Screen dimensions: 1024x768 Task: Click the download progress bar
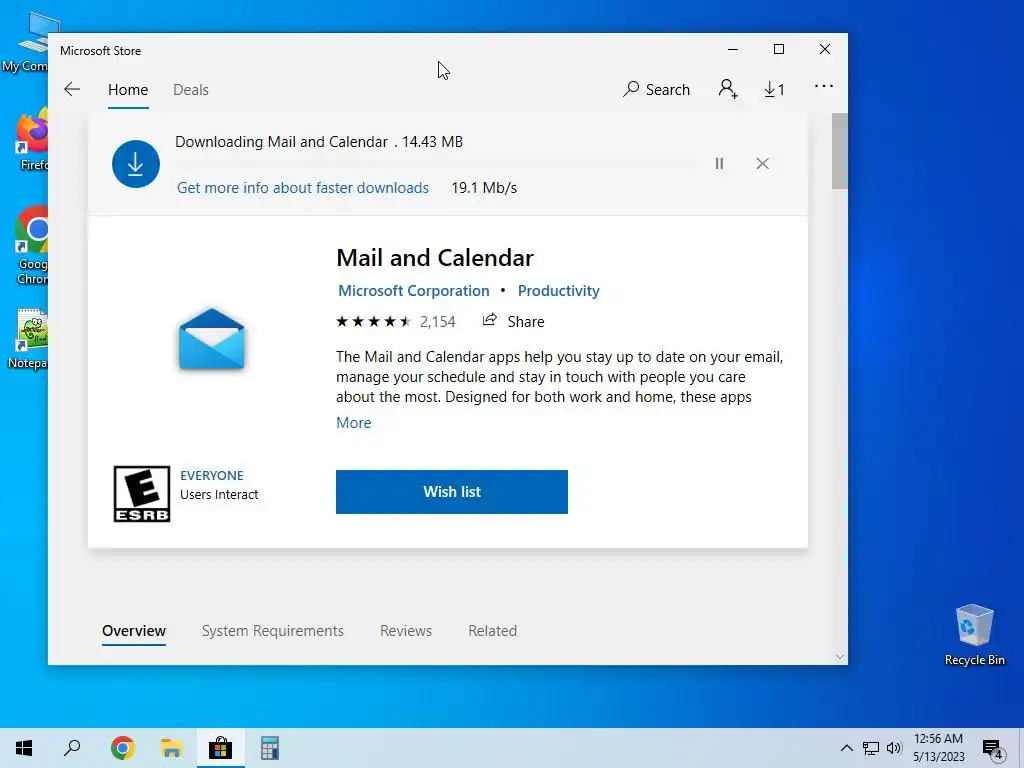point(436,163)
